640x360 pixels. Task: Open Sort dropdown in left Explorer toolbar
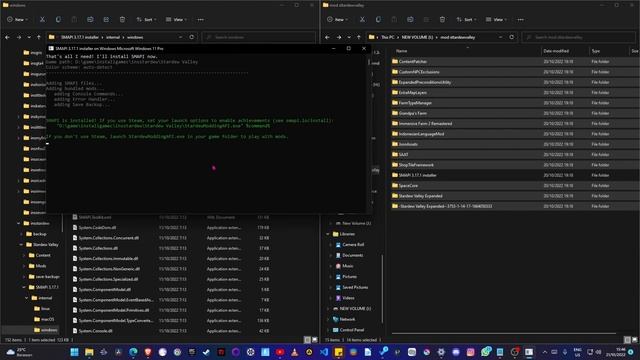coord(146,19)
